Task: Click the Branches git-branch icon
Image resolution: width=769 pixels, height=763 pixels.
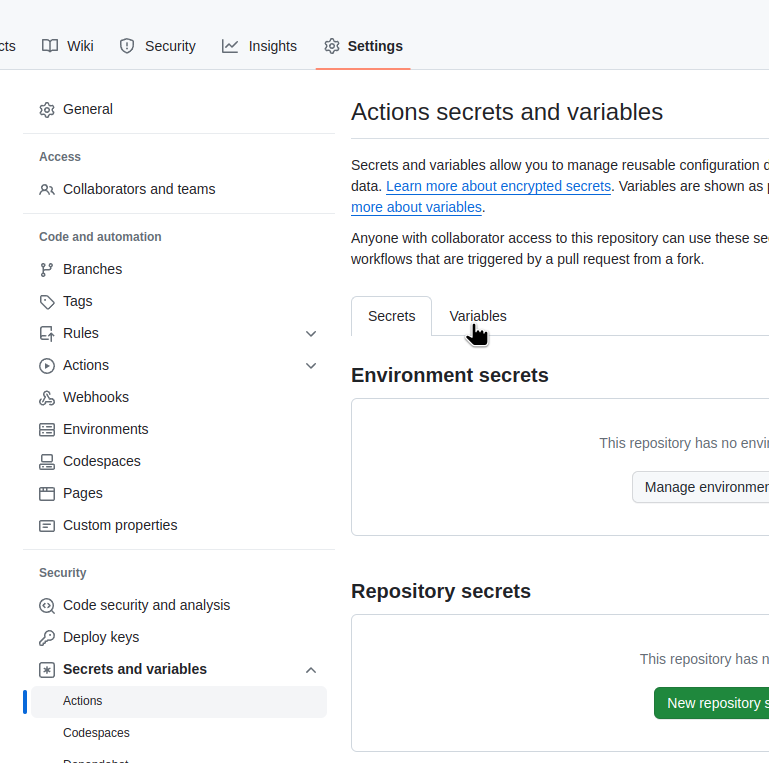Action: [x=47, y=270]
